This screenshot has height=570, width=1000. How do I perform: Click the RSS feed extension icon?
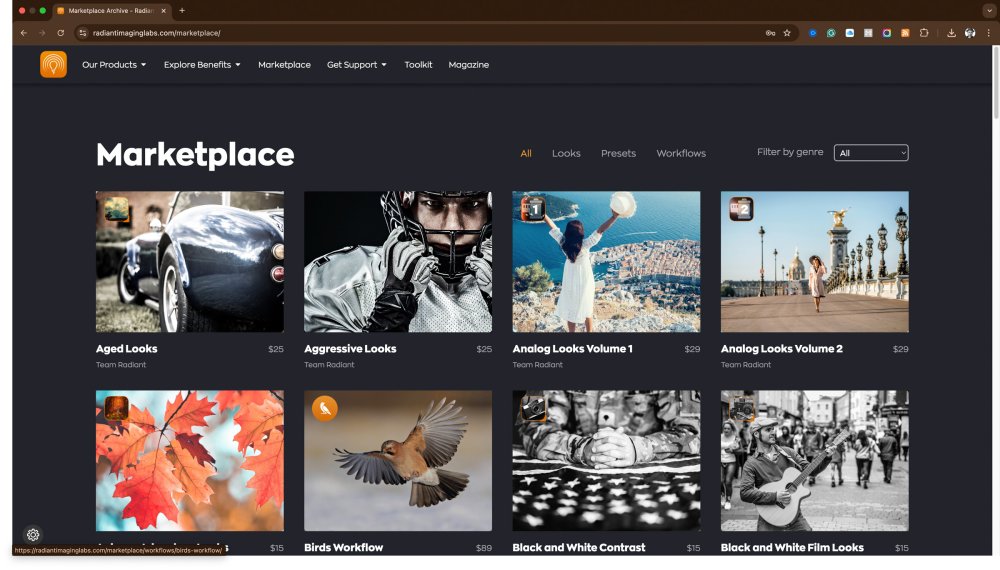(905, 33)
